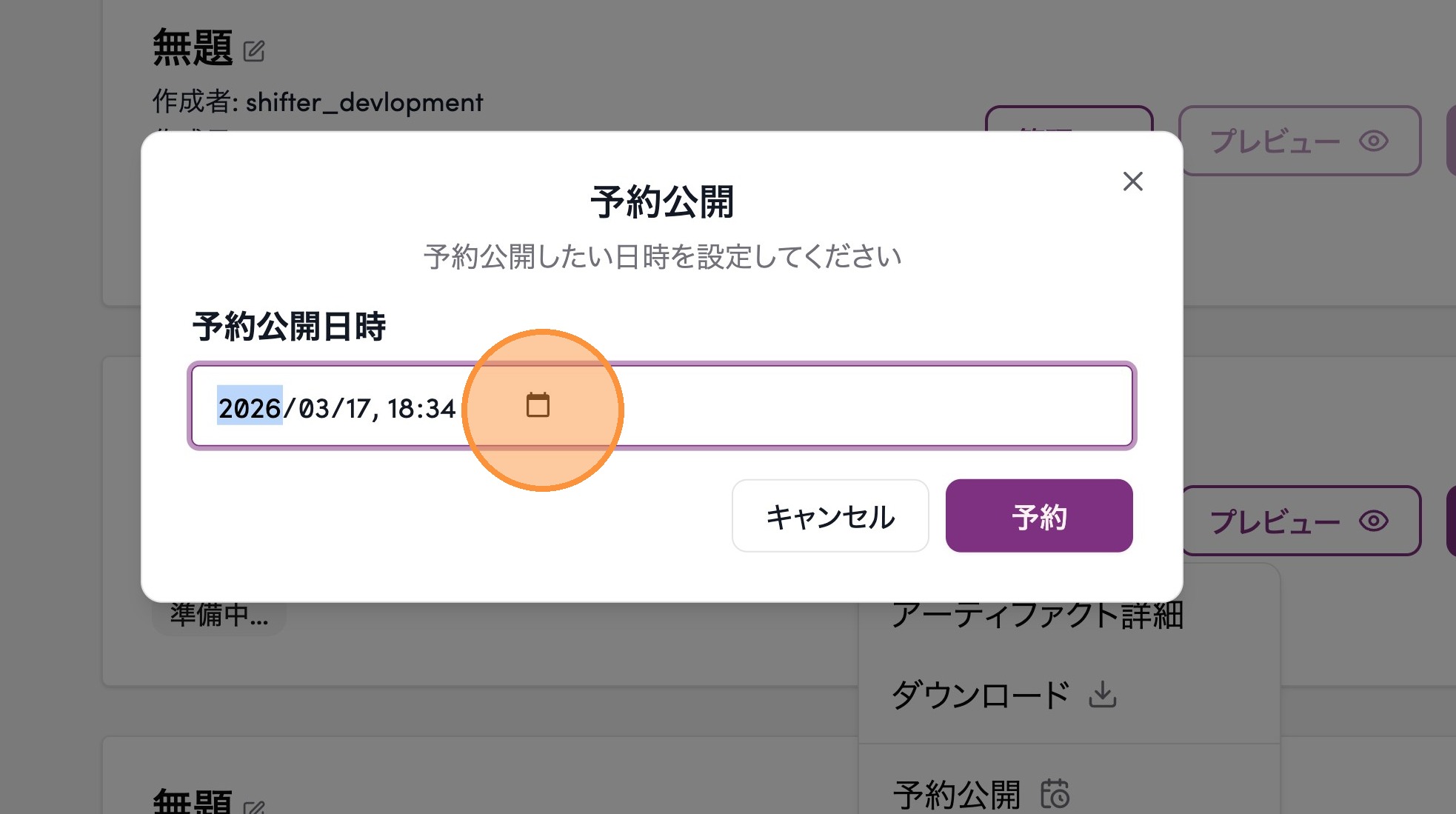1456x814 pixels.
Task: Select the minute 34 segment
Action: [x=440, y=408]
